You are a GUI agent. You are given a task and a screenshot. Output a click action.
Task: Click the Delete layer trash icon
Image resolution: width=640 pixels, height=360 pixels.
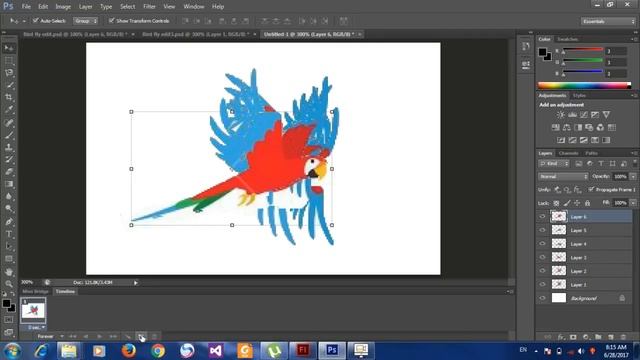(x=623, y=337)
